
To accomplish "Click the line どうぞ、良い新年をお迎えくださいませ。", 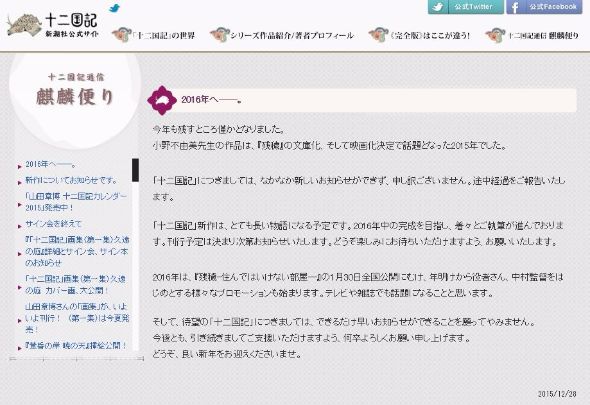I will coord(227,354).
